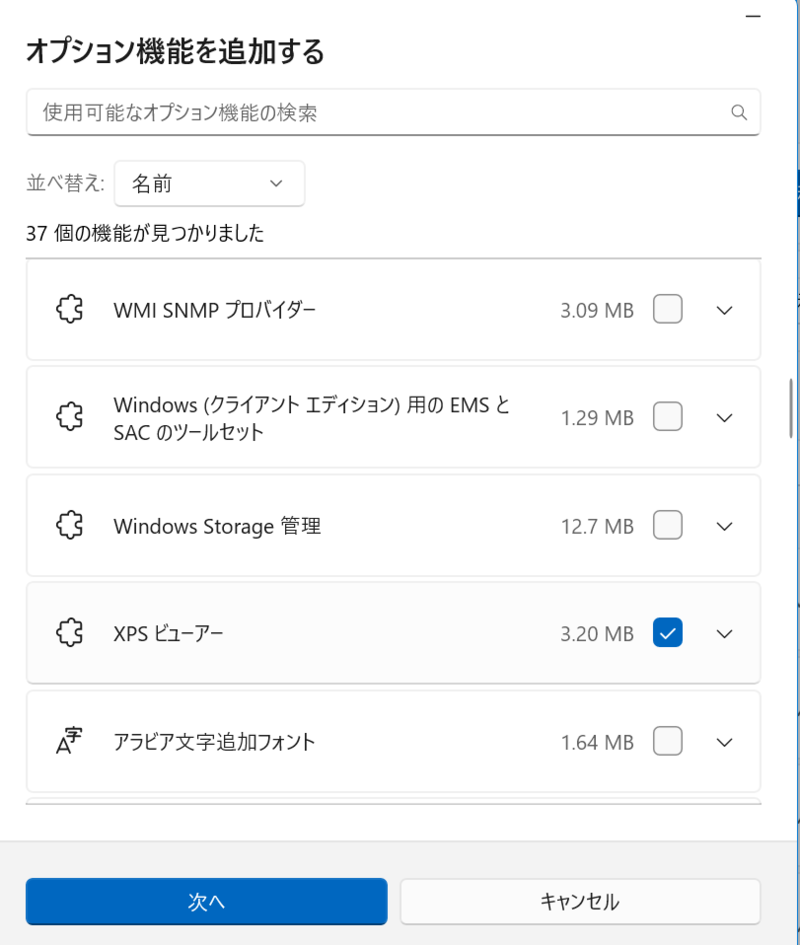800x945 pixels.
Task: Expand WMI SNMP provider details
Action: click(726, 310)
